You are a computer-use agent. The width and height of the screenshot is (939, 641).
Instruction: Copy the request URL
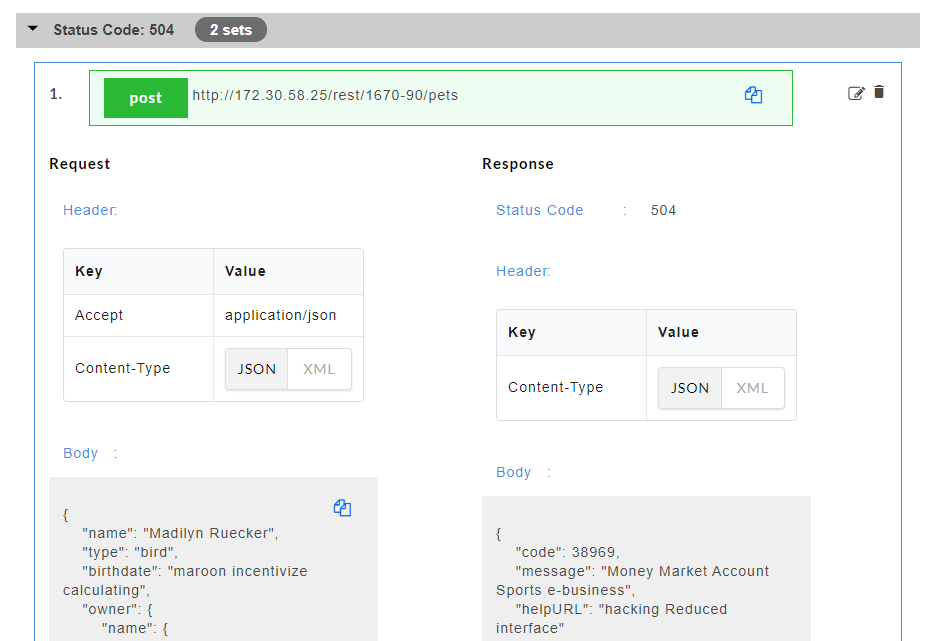753,93
